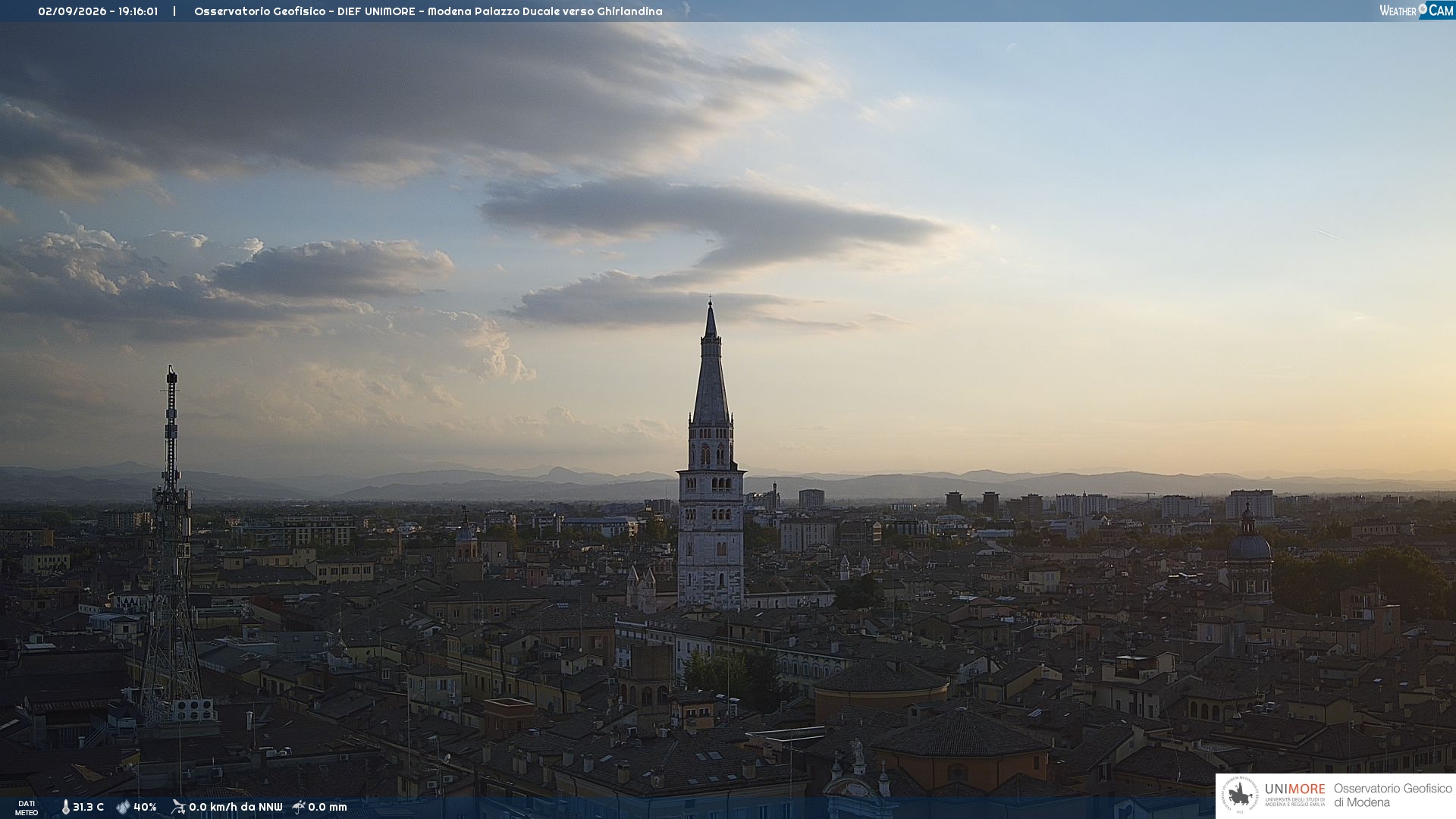Open the WeatherCam logo link
Image resolution: width=1456 pixels, height=819 pixels.
(1417, 10)
